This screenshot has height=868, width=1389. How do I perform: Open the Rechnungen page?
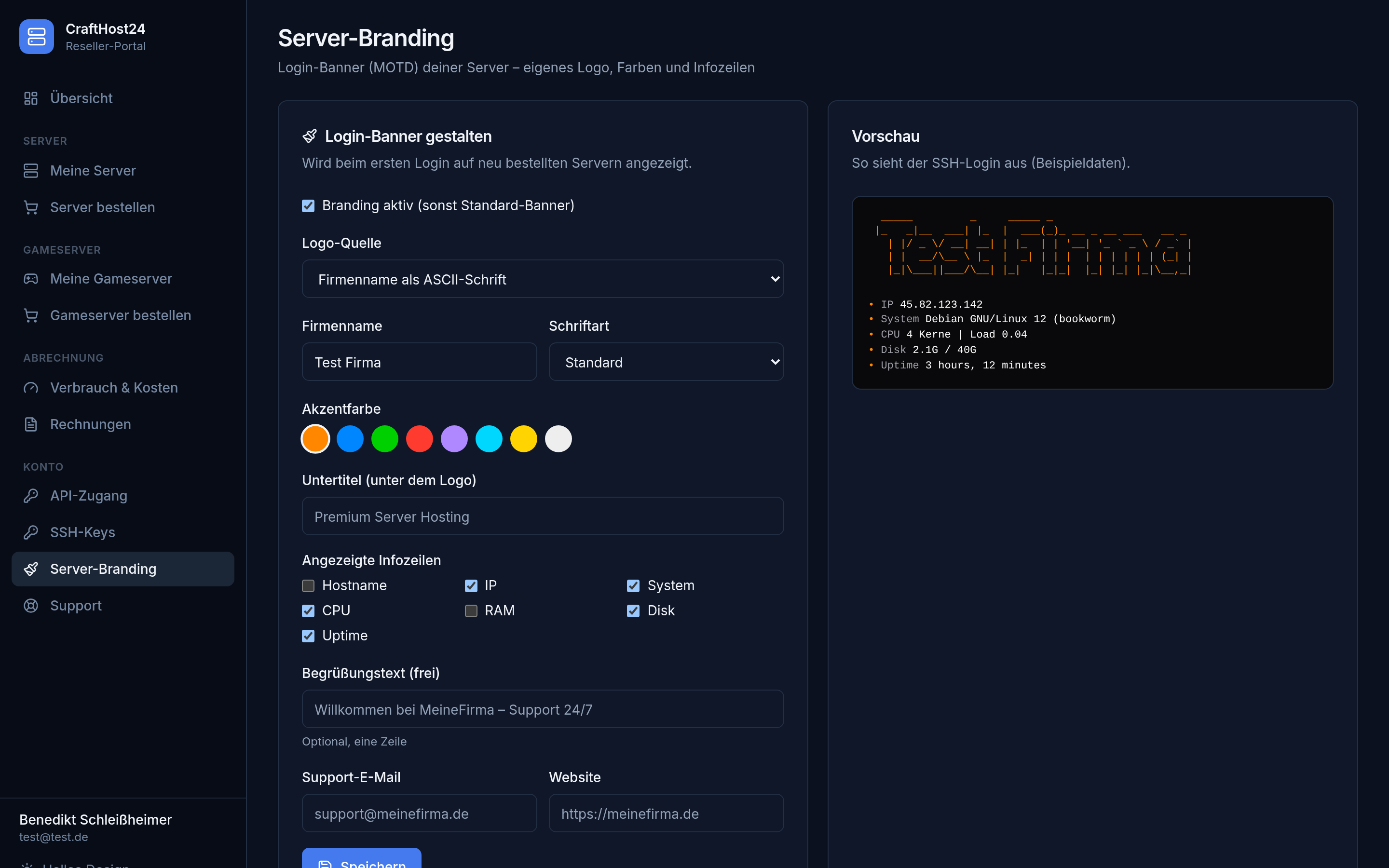[x=123, y=424]
